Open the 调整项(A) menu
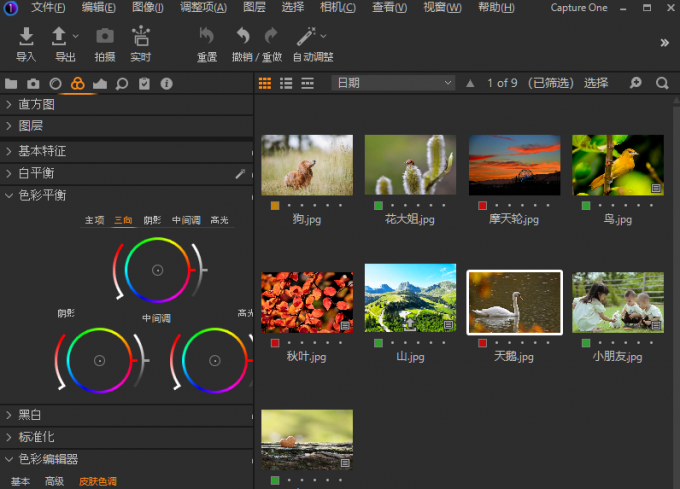Screen dimensions: 680x489 point(203,8)
